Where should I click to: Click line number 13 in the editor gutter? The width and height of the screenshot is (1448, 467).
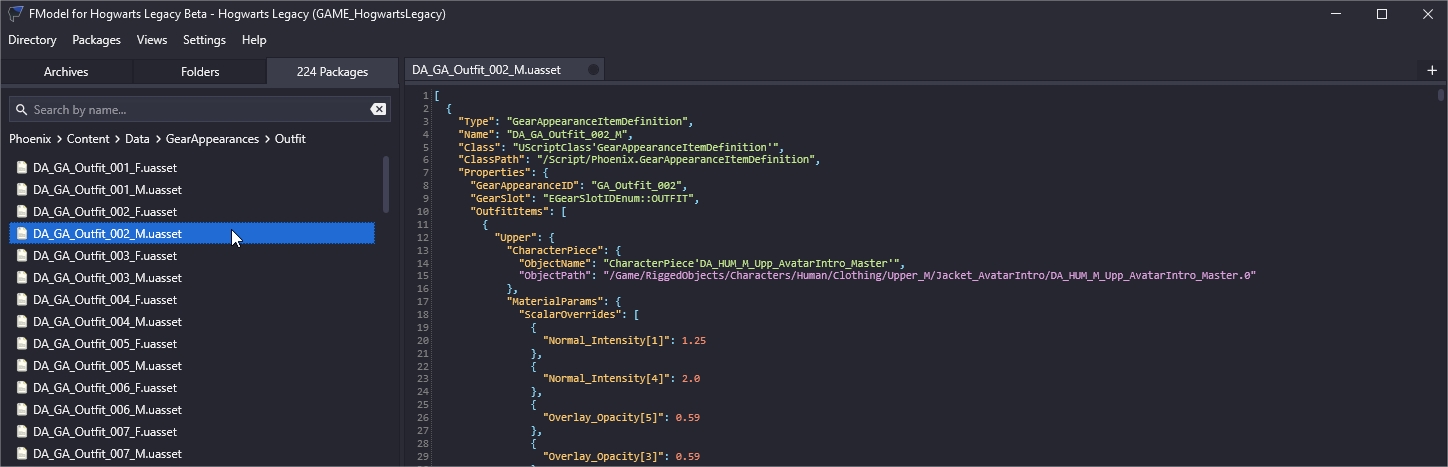[424, 250]
